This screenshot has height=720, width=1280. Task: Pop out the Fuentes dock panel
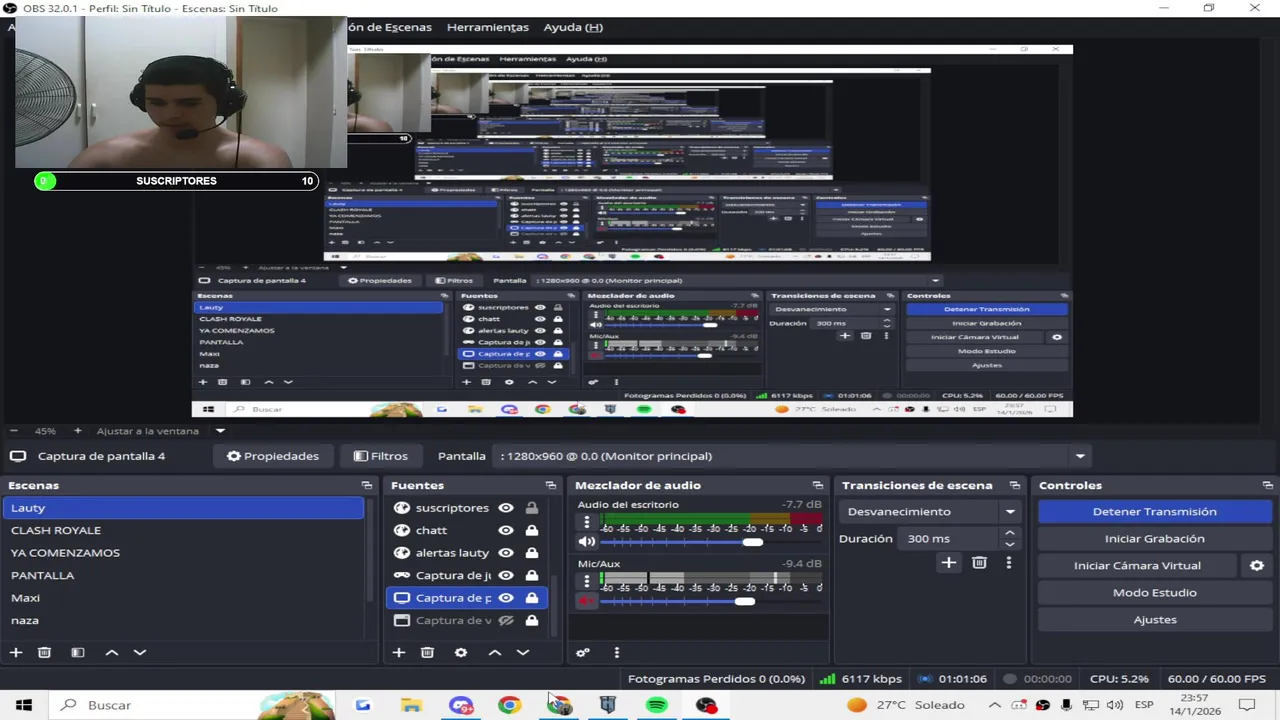[551, 485]
